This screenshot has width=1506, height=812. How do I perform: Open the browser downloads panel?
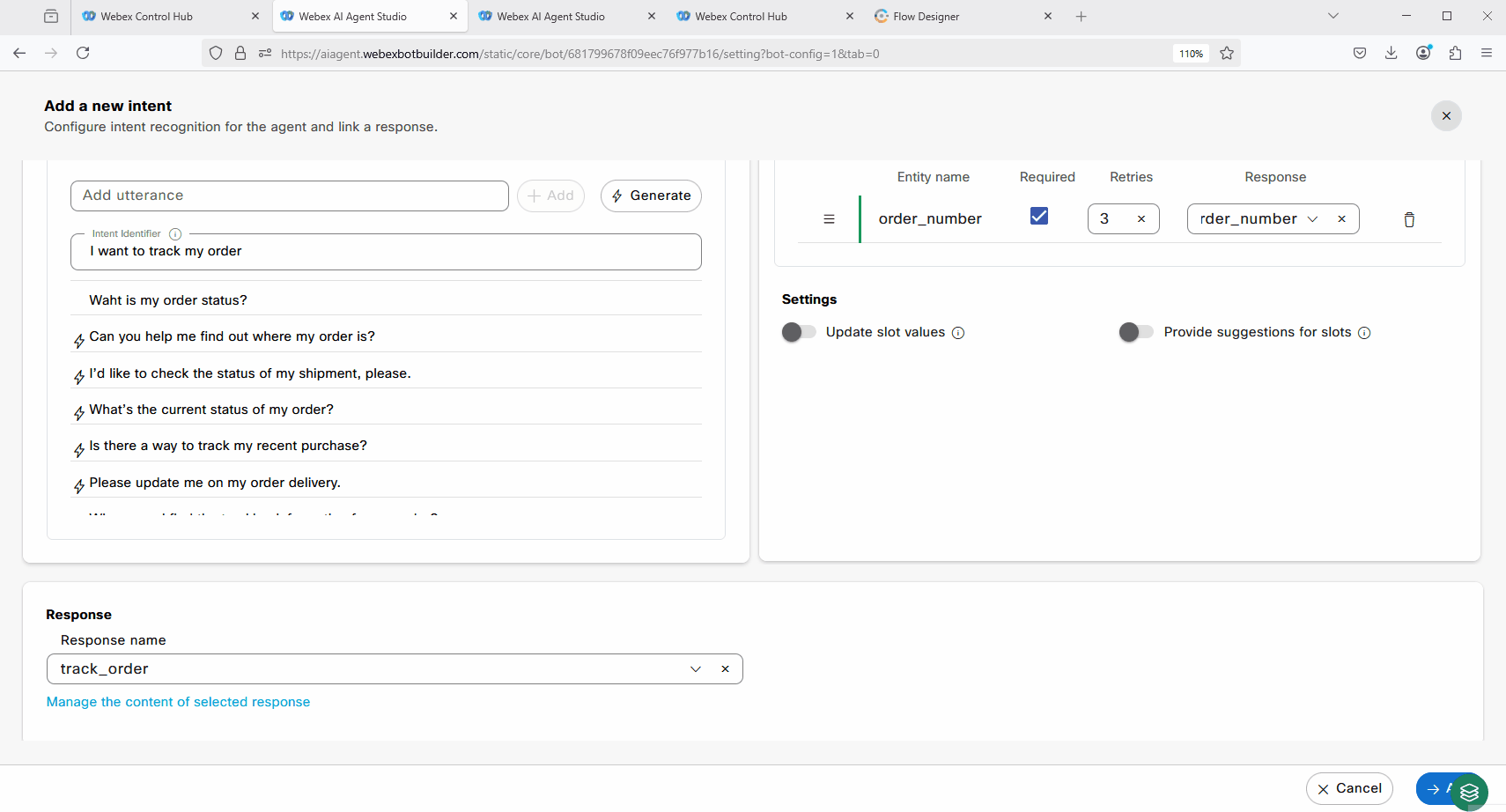1391,53
